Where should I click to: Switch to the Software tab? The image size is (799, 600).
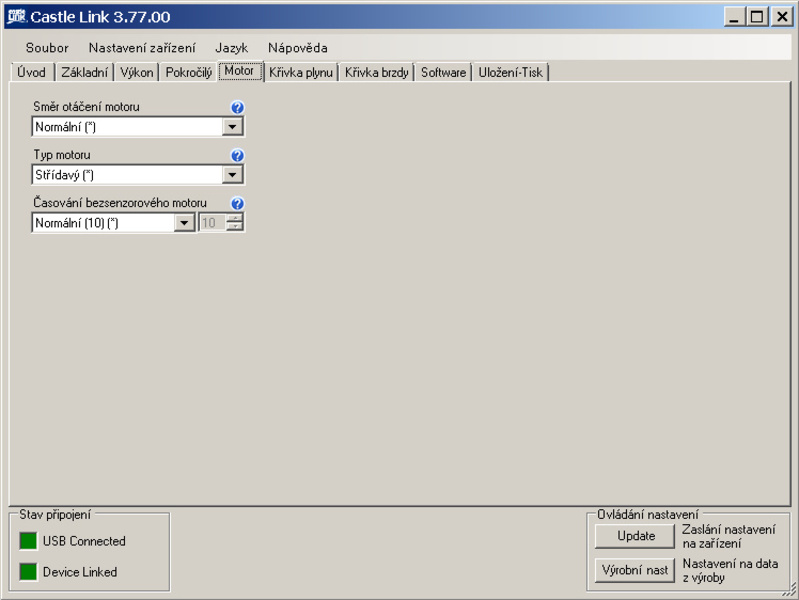pyautogui.click(x=443, y=72)
